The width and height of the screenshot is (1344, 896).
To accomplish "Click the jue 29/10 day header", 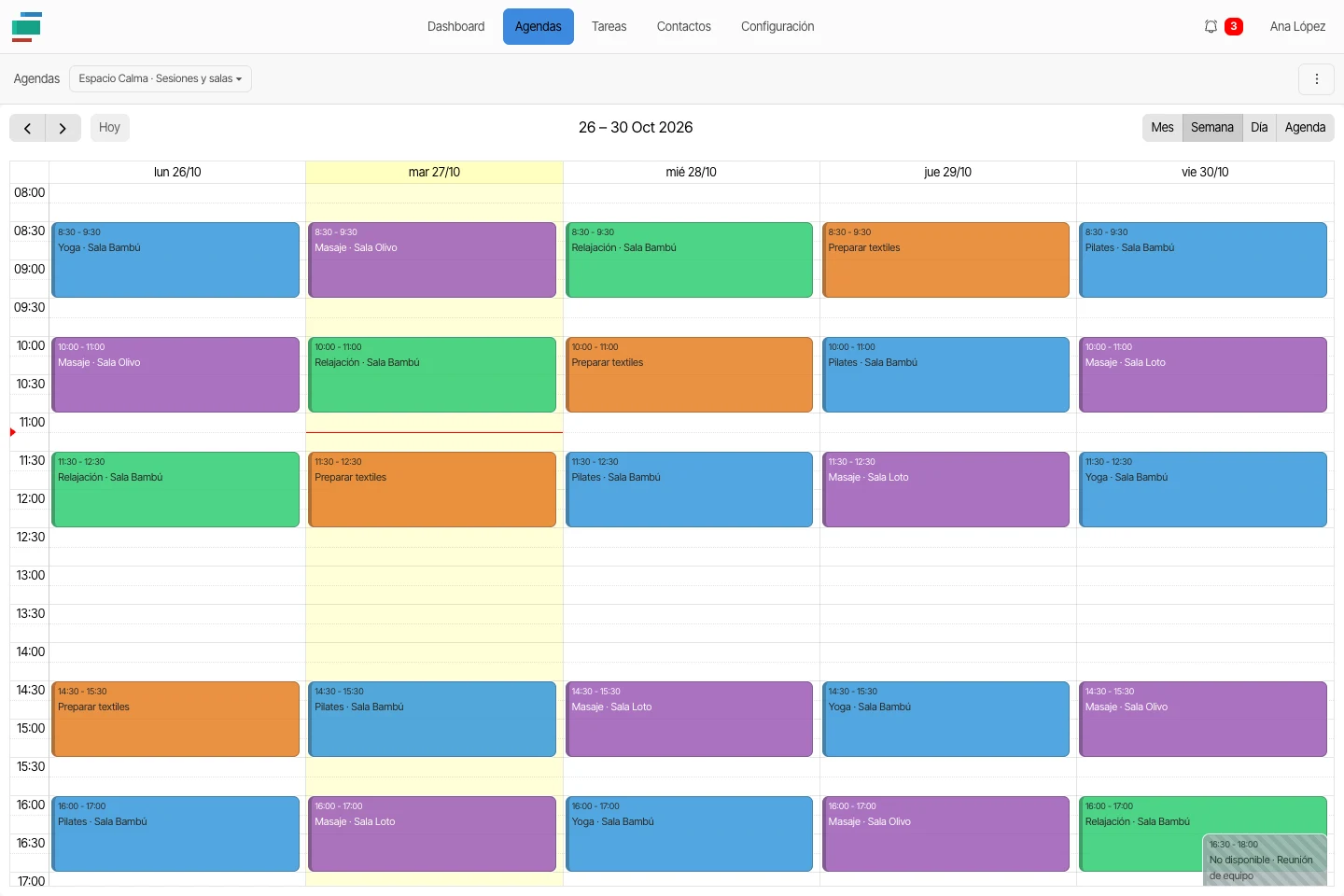I will [948, 173].
